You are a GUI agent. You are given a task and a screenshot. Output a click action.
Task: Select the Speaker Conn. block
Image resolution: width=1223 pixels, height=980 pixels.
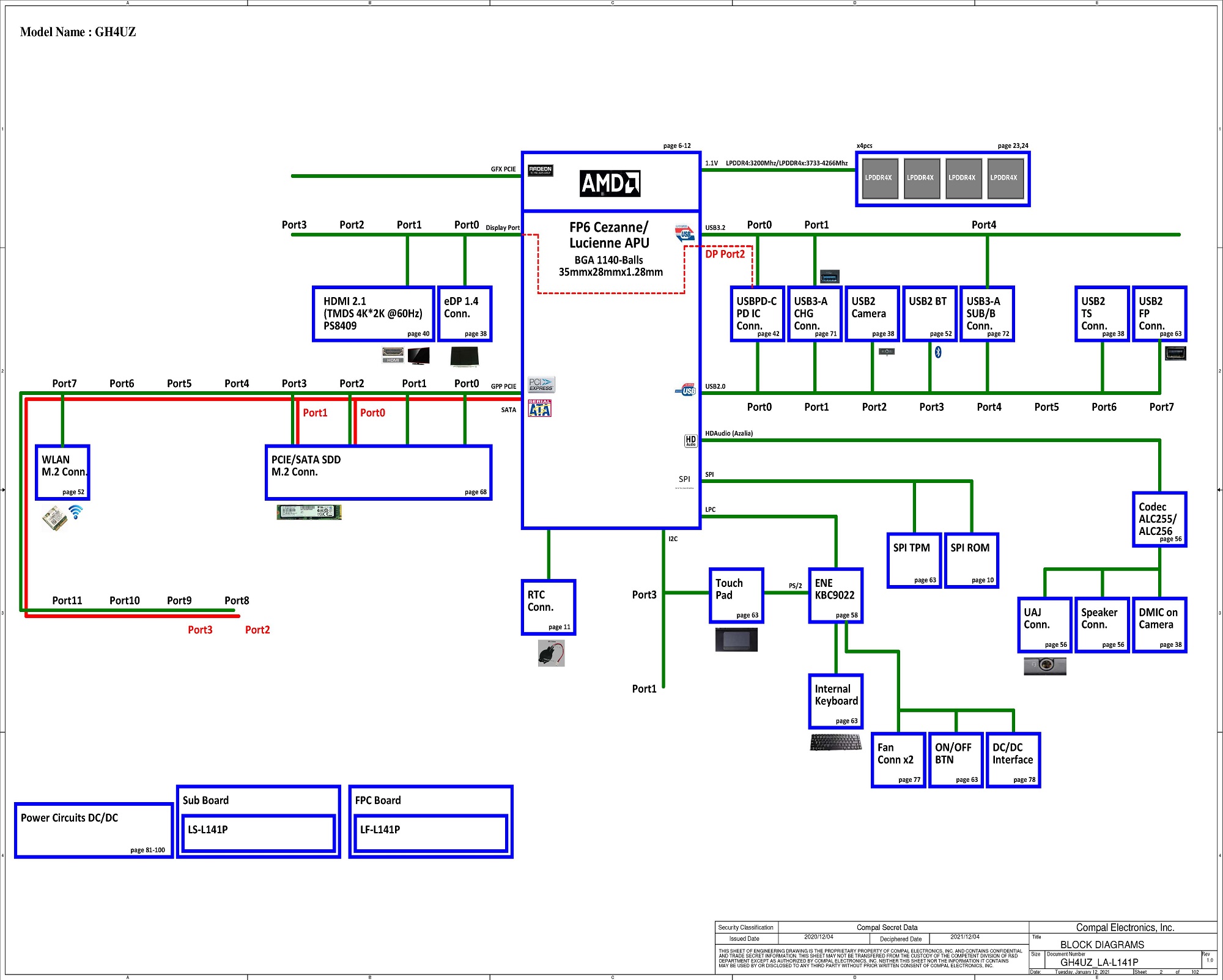[x=1102, y=625]
